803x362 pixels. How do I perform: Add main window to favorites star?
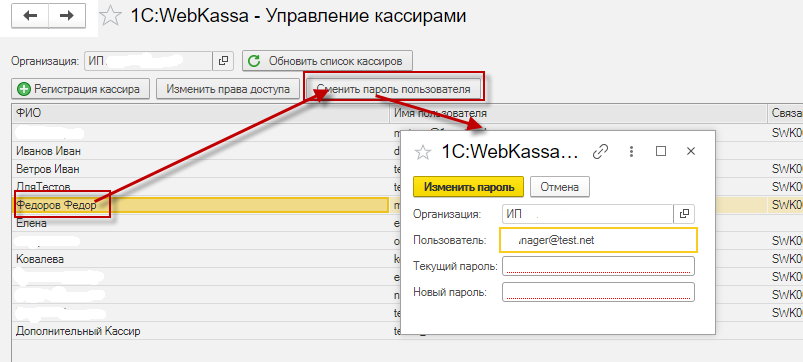point(110,16)
